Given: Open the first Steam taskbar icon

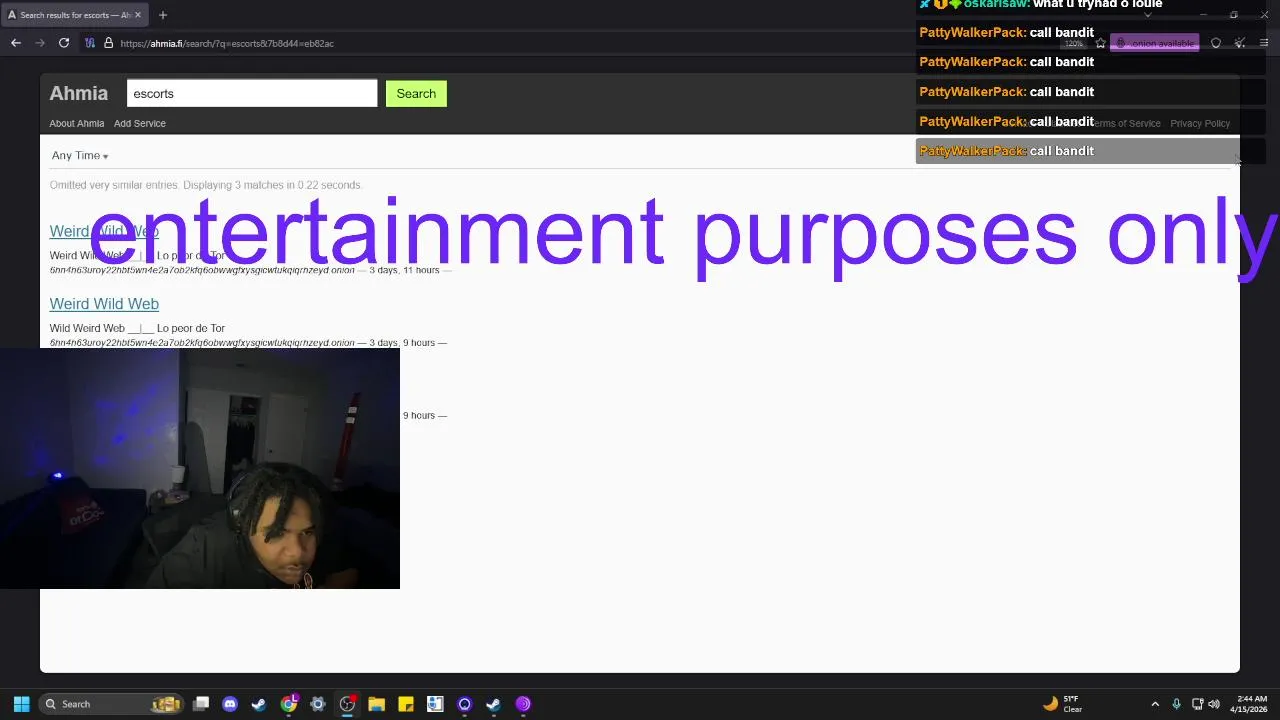Looking at the screenshot, I should coord(259,704).
